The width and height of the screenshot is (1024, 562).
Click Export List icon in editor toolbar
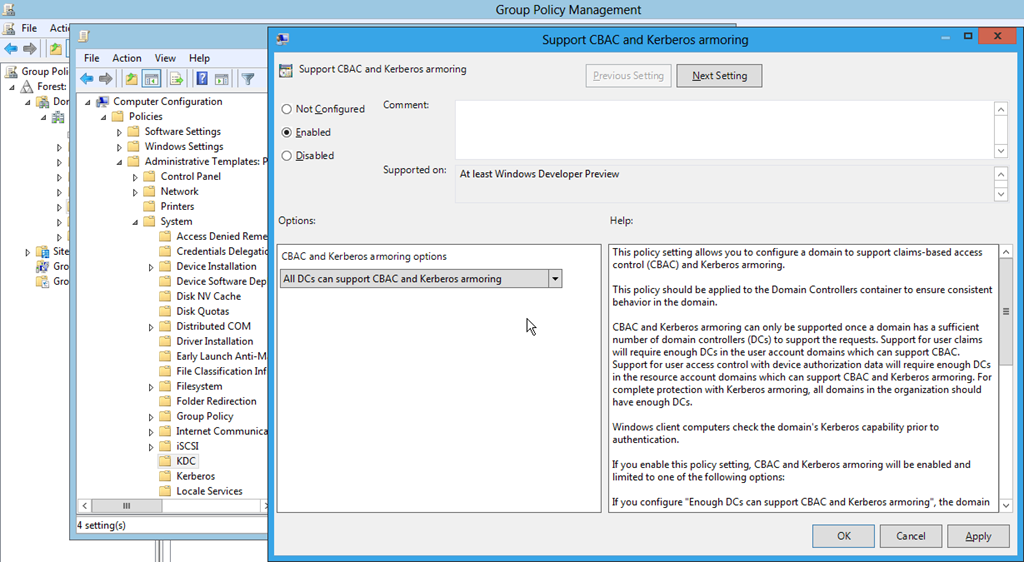click(176, 79)
